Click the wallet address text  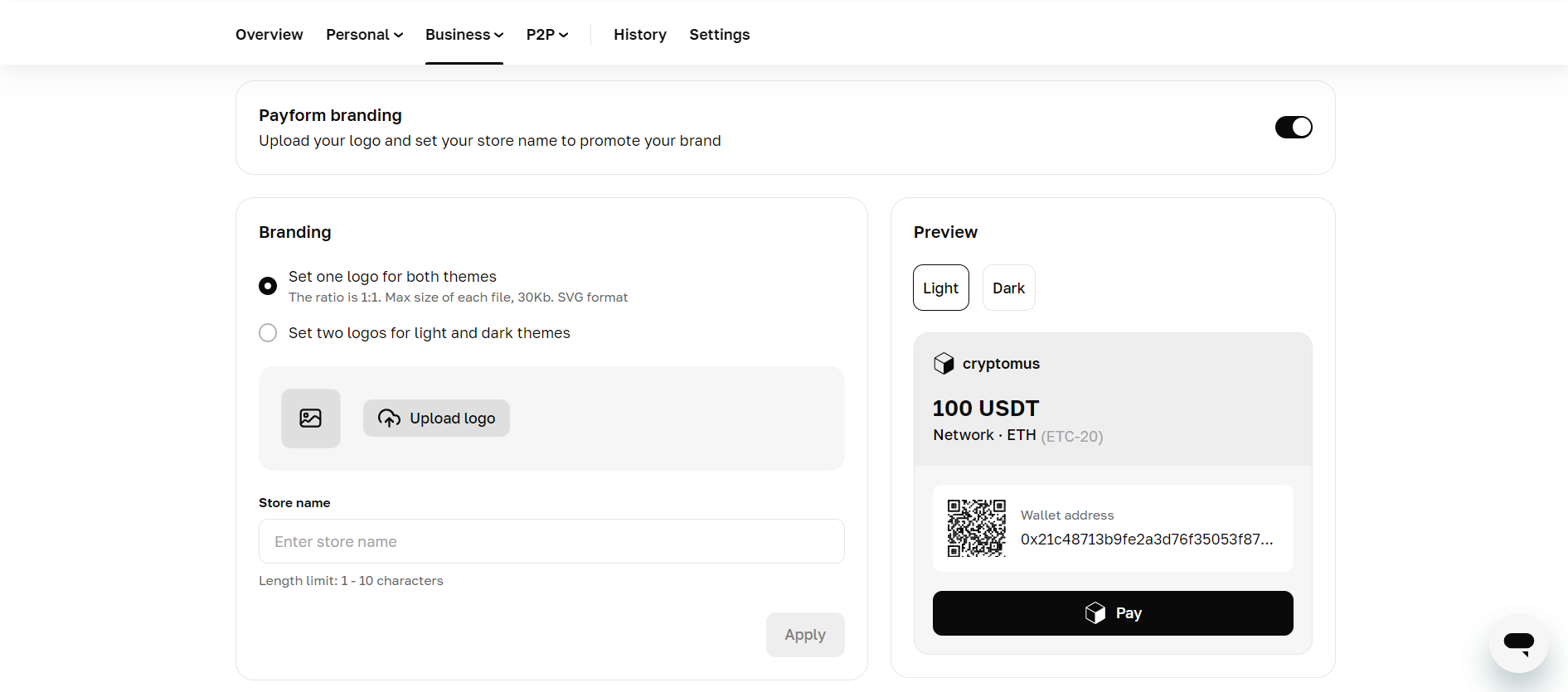[x=1146, y=540]
